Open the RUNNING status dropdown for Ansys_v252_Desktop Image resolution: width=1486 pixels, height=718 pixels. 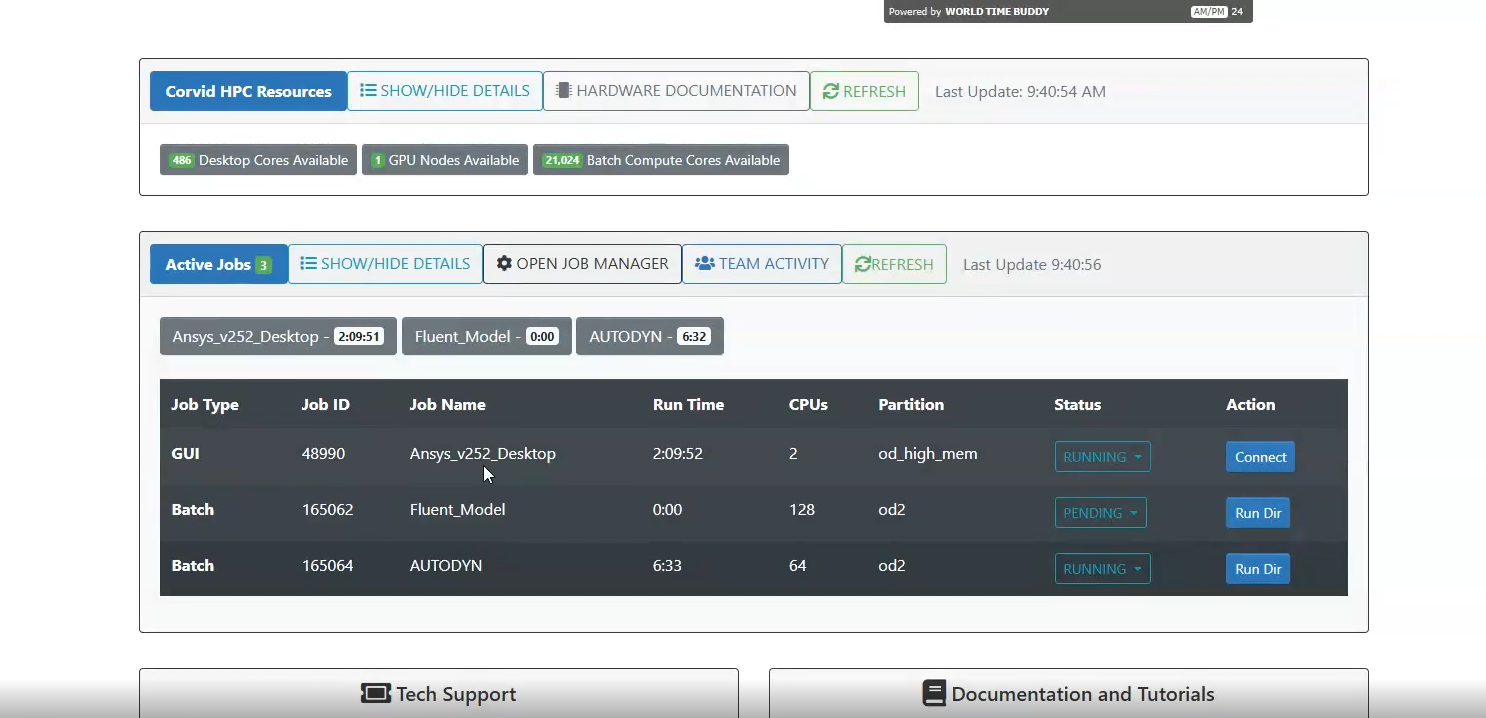(x=1102, y=457)
